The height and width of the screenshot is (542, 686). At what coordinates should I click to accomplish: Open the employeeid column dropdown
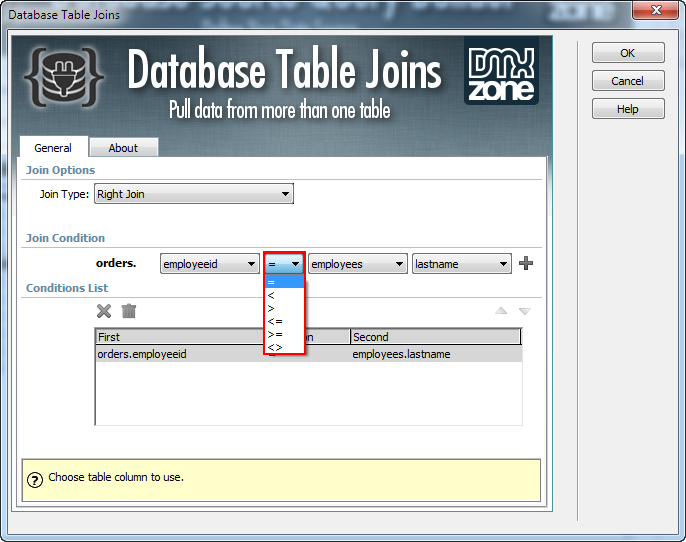(210, 264)
